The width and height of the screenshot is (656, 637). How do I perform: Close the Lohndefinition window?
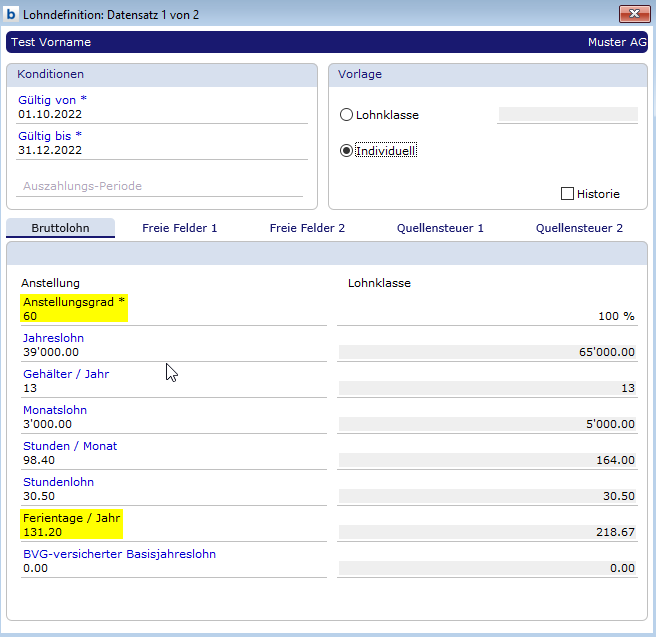[x=631, y=13]
